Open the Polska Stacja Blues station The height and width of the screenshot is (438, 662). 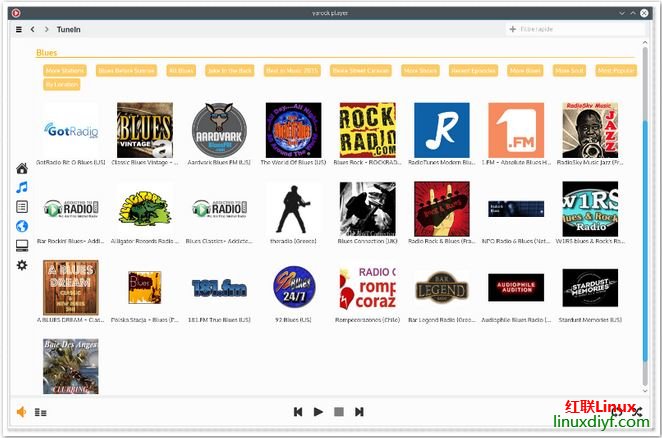(x=145, y=288)
